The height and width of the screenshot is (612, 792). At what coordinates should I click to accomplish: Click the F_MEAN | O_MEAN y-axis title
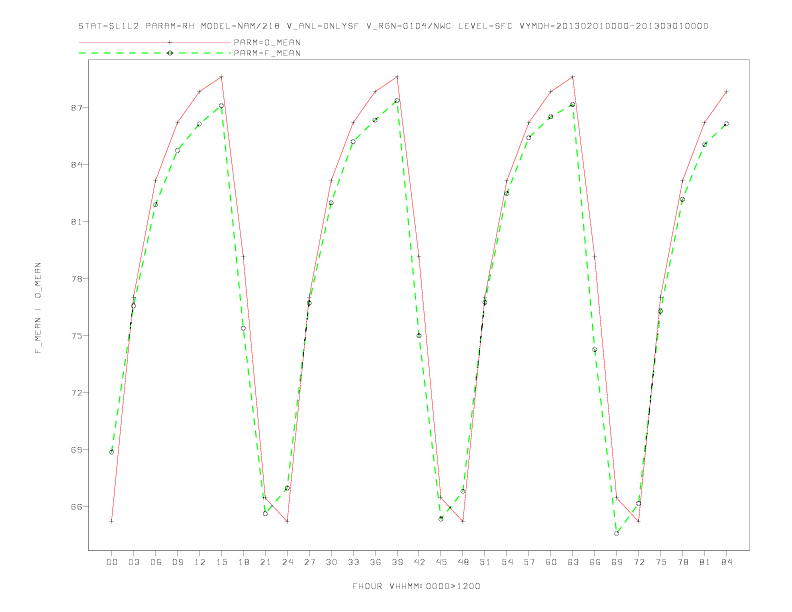point(38,308)
